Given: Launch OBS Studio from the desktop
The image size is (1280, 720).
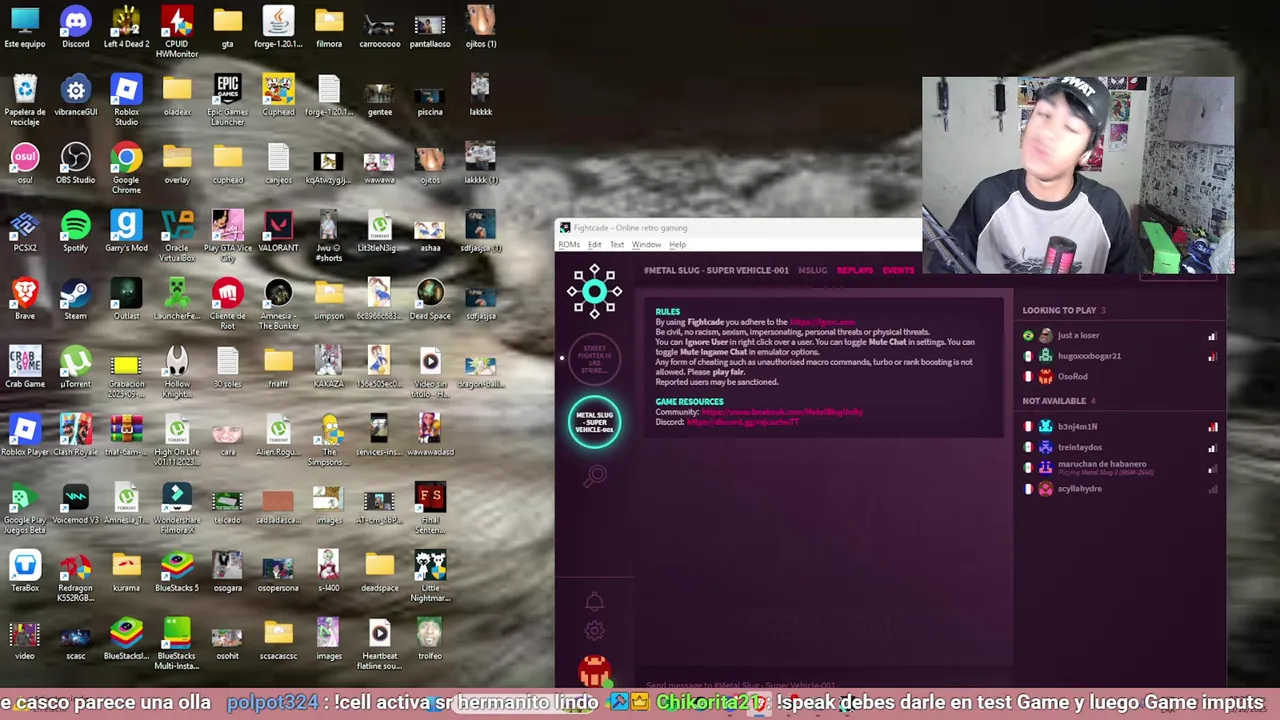Looking at the screenshot, I should tap(75, 164).
